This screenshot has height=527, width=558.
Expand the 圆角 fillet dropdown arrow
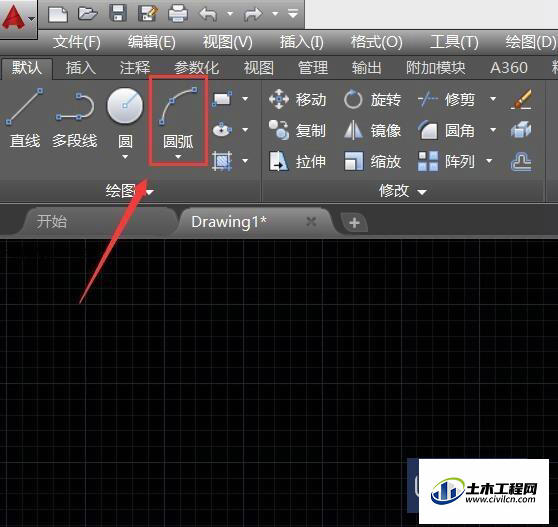coord(493,130)
